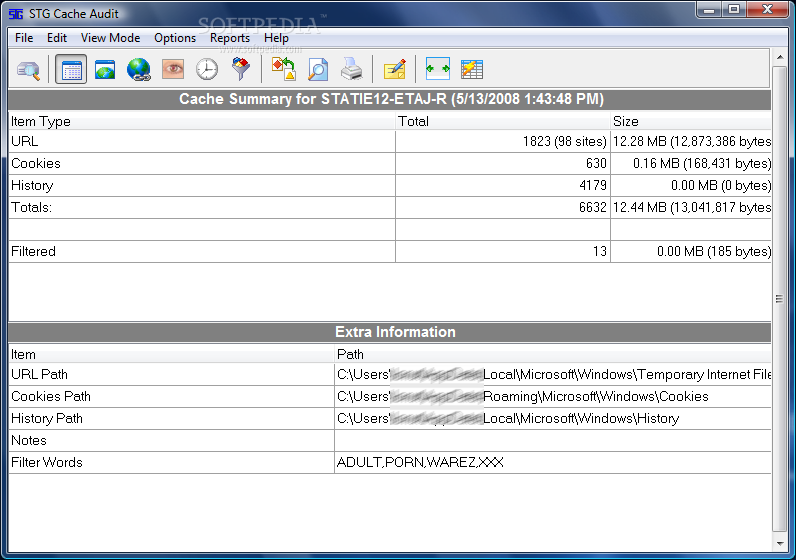The width and height of the screenshot is (796, 560).
Task: Click the notes pencil icon
Action: pyautogui.click(x=395, y=70)
